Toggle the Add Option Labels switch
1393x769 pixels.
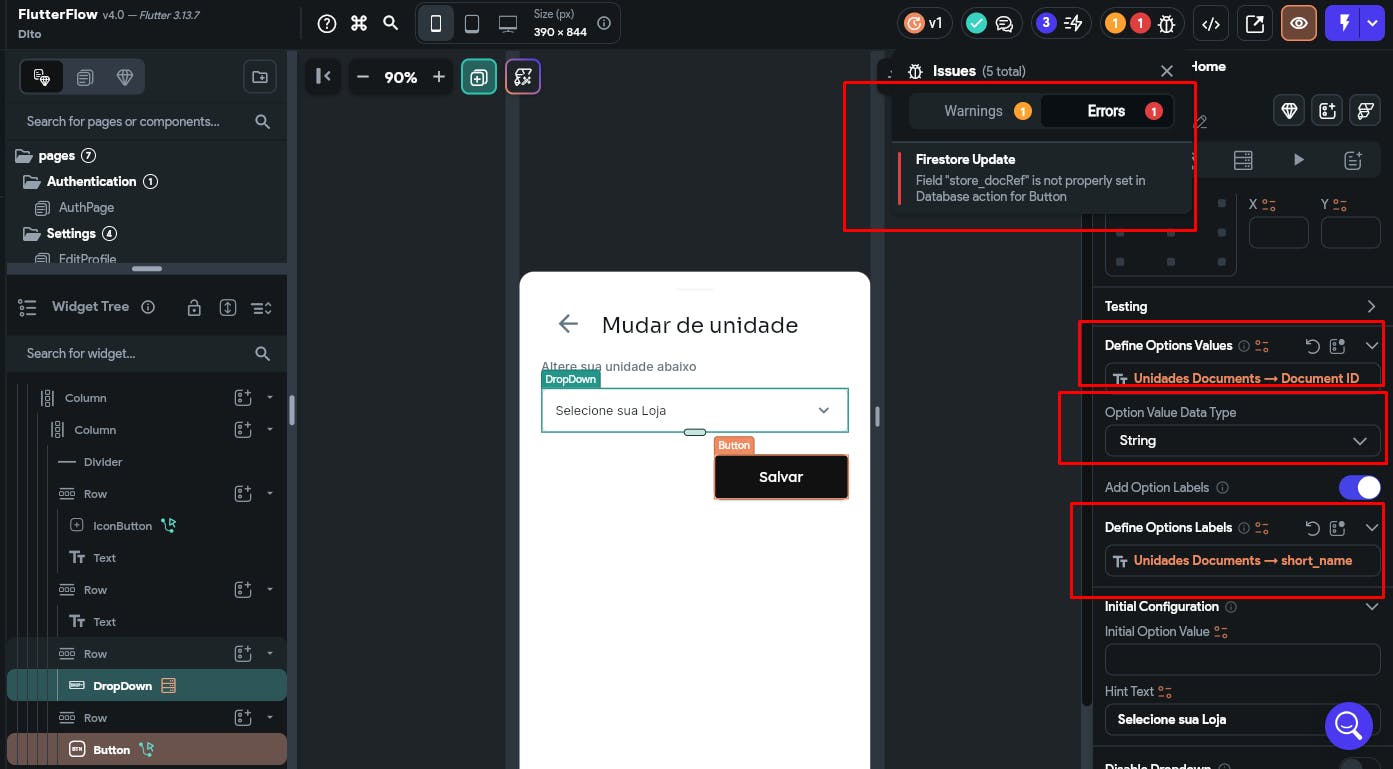tap(1359, 487)
